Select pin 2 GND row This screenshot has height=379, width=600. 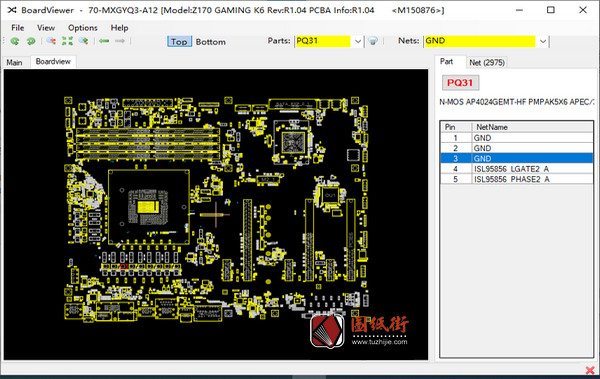tap(517, 148)
